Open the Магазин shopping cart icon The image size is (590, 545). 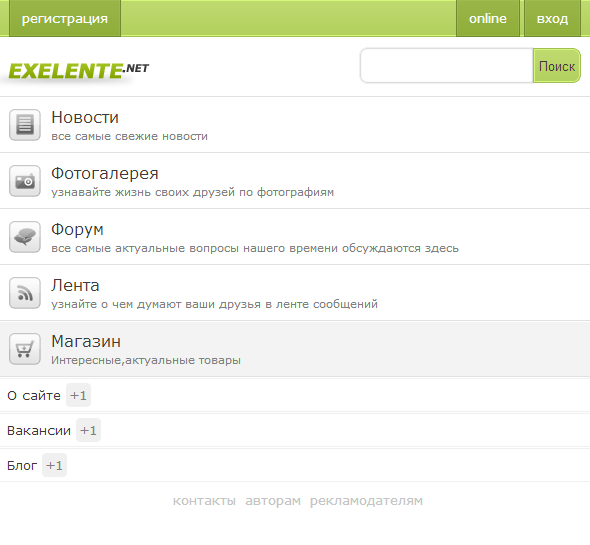(25, 349)
